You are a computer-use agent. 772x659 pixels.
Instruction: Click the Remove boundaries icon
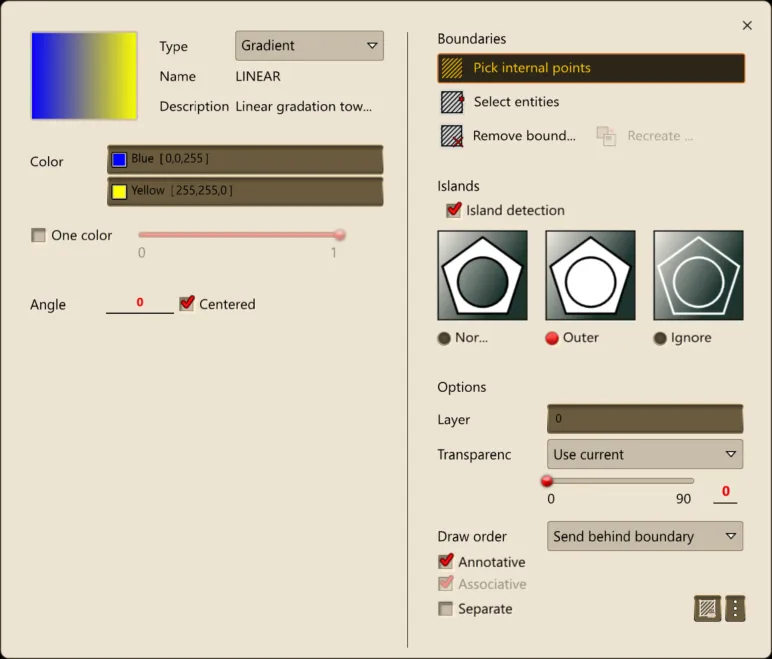pyautogui.click(x=453, y=136)
